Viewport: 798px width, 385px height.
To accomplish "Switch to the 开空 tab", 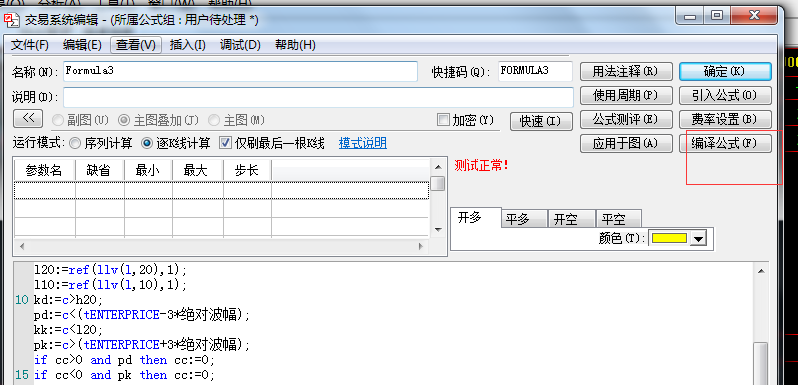I will tap(572, 219).
